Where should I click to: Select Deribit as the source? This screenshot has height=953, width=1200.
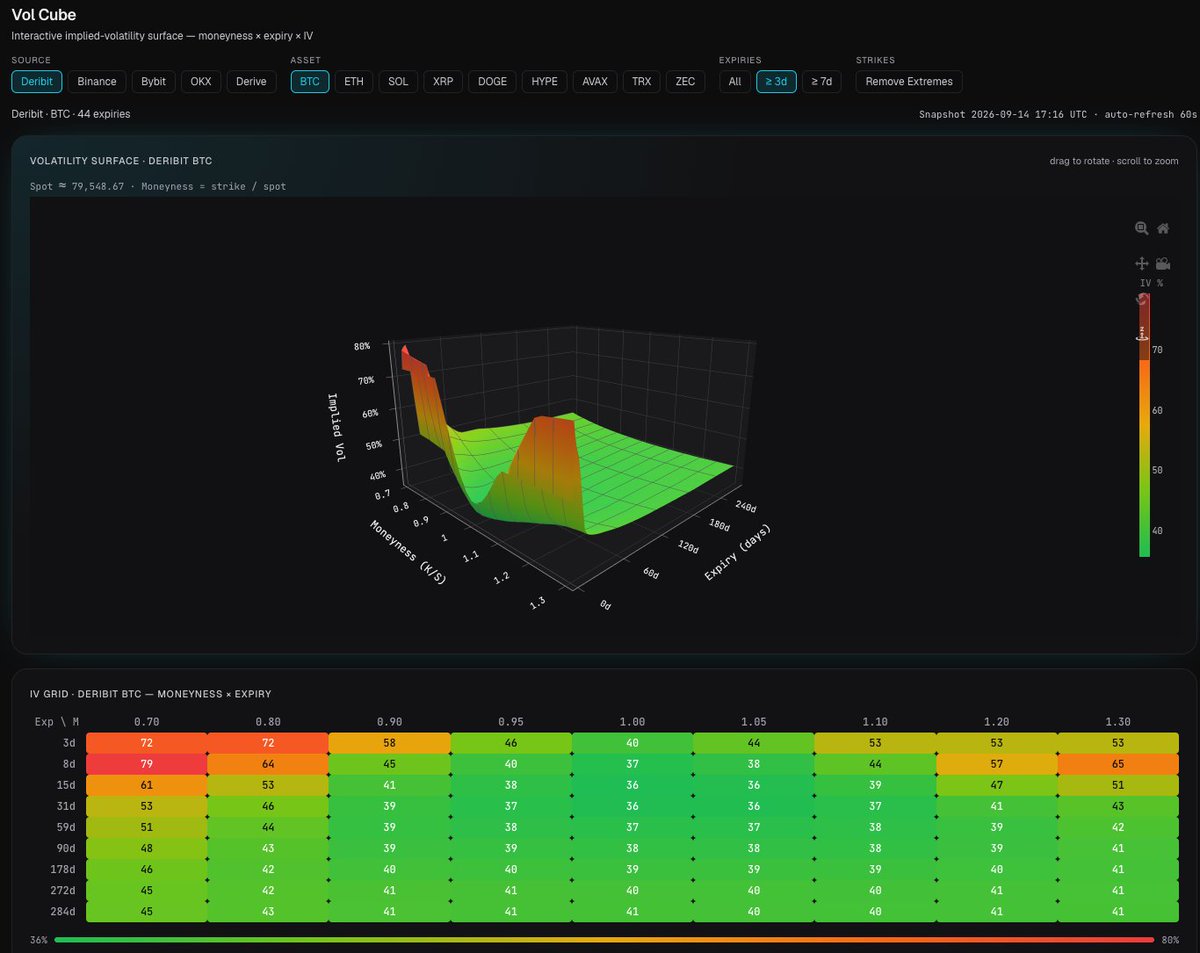(x=37, y=81)
